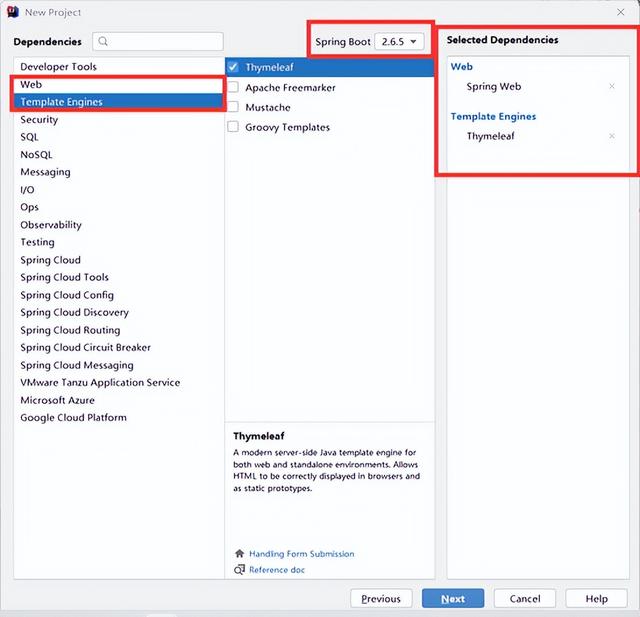
Task: Select the NoSQL category
Action: [118, 155]
